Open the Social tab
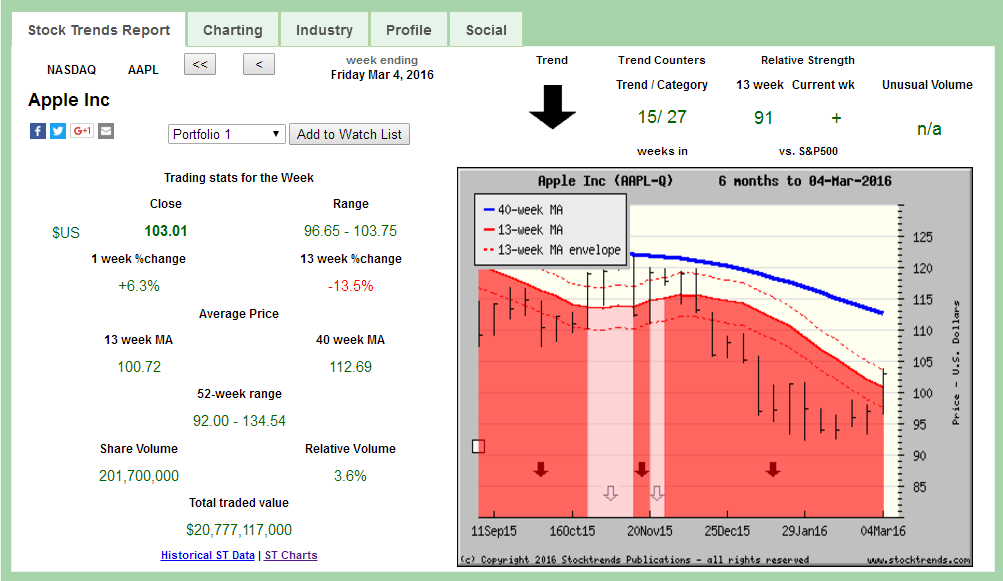Screen dimensions: 1003x581 click(x=486, y=30)
